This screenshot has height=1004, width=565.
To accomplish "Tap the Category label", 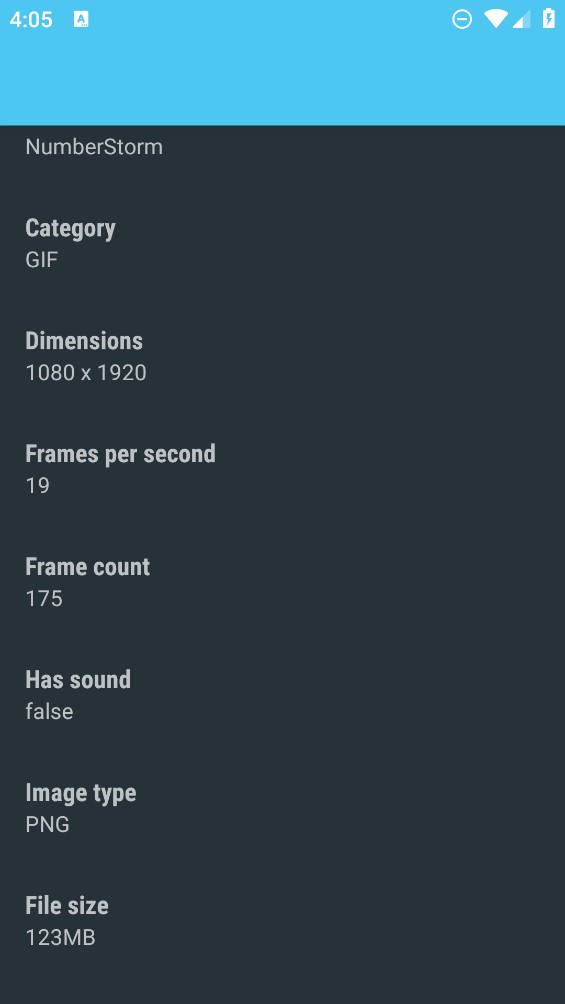I will (x=70, y=229).
